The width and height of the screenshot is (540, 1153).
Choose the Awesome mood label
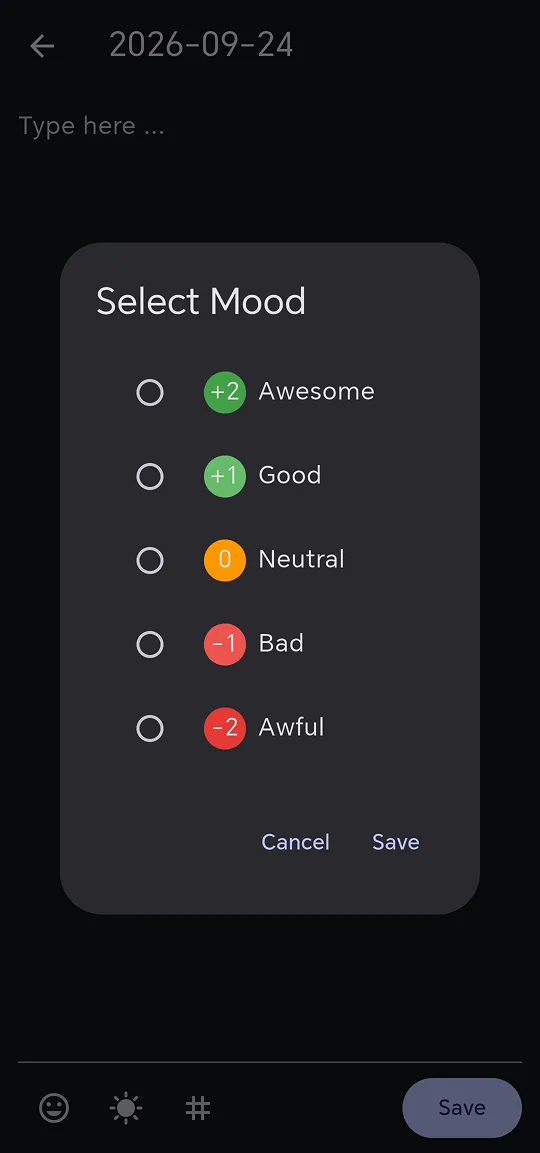coord(316,391)
